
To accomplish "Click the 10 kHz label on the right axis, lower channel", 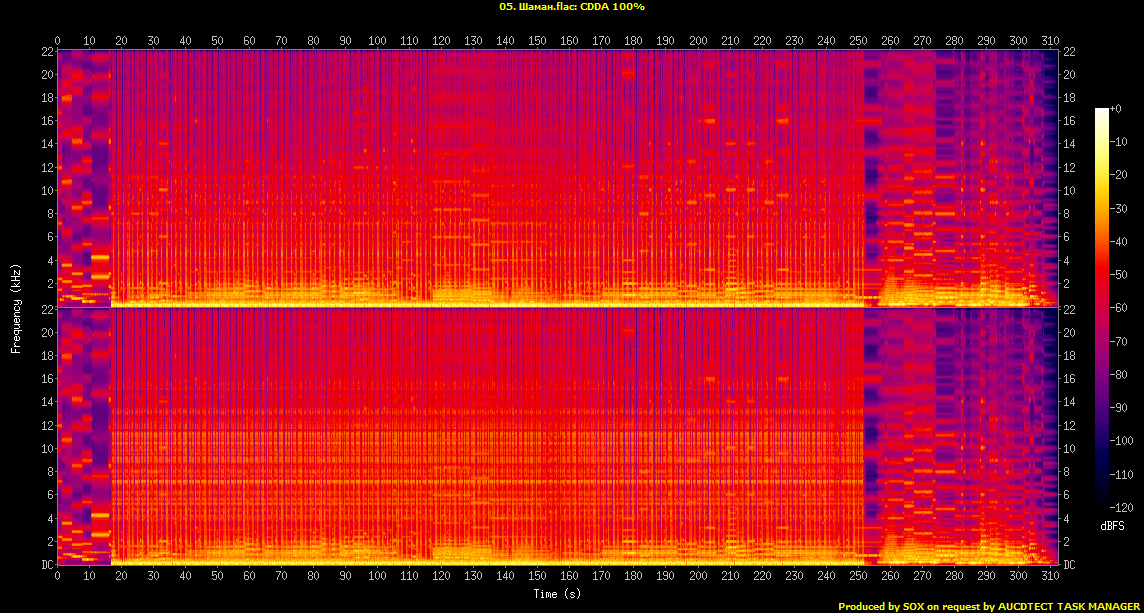I will pos(1069,448).
